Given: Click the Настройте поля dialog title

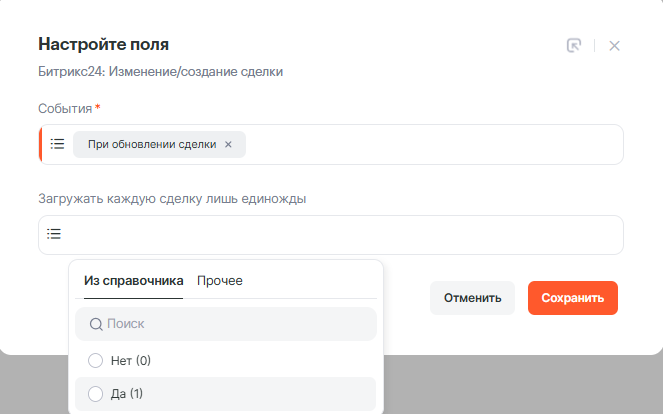Looking at the screenshot, I should tap(103, 44).
